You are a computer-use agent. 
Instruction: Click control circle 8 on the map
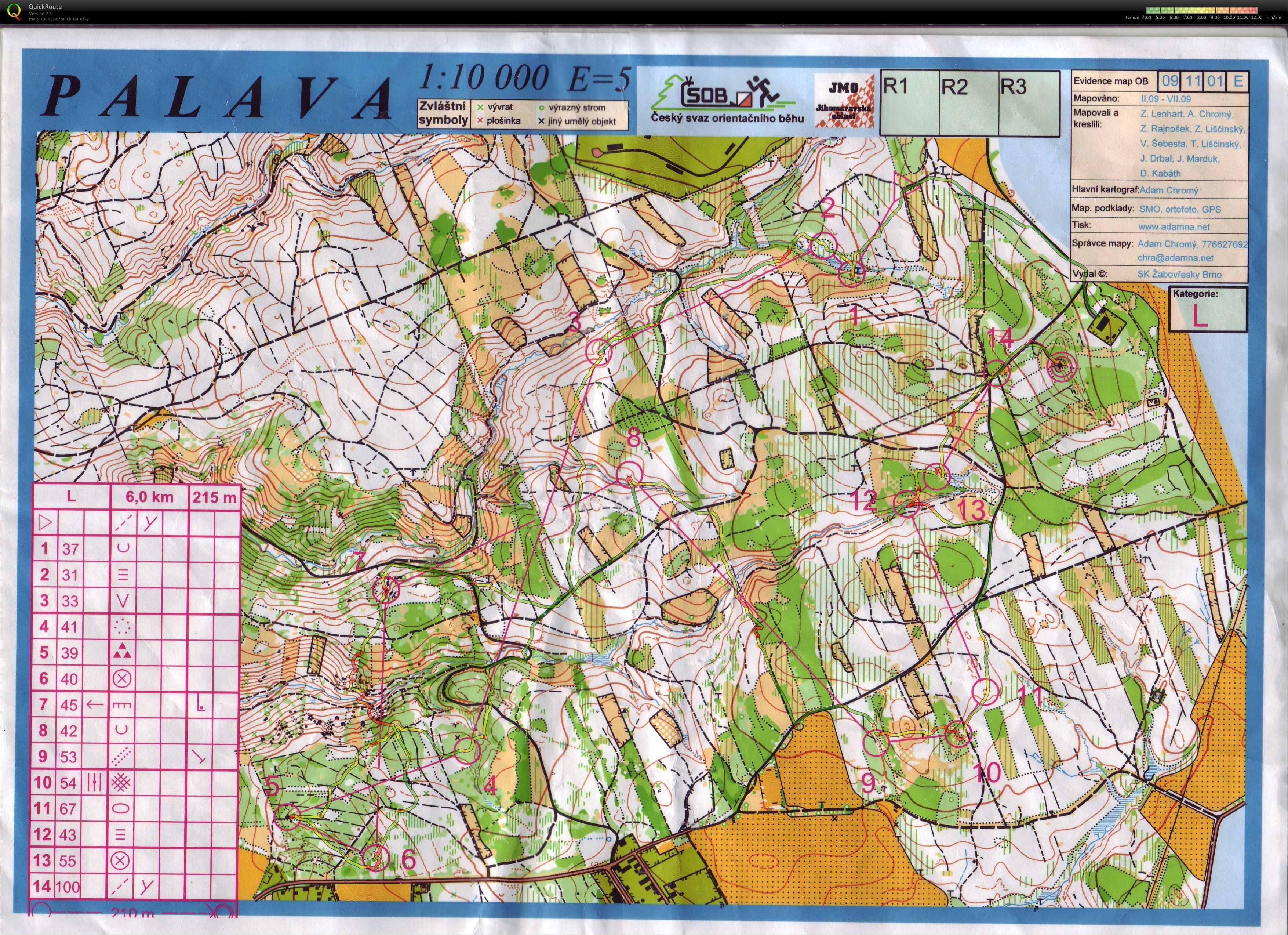click(629, 474)
